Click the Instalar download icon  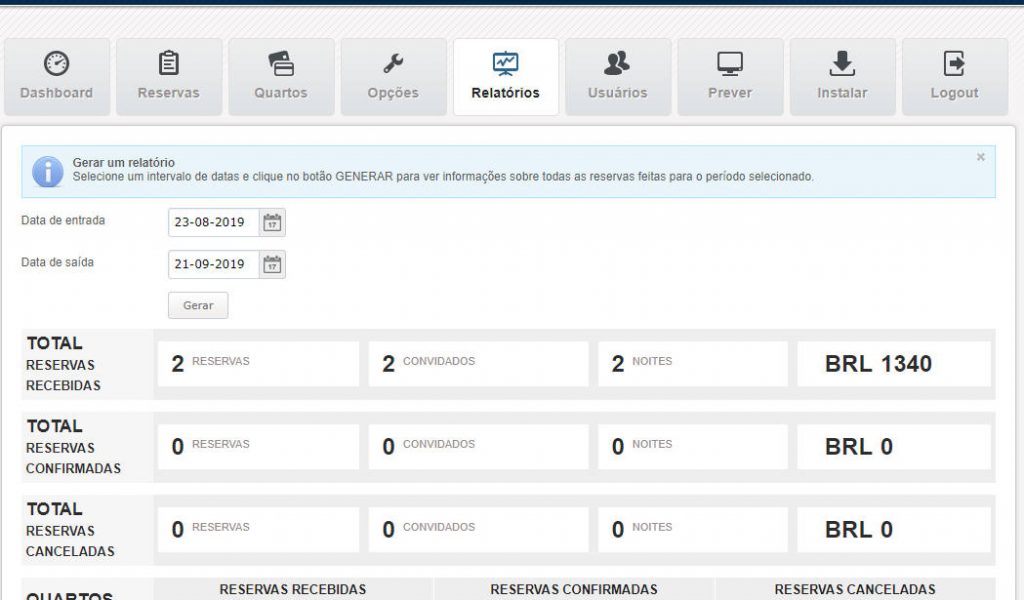(x=842, y=64)
